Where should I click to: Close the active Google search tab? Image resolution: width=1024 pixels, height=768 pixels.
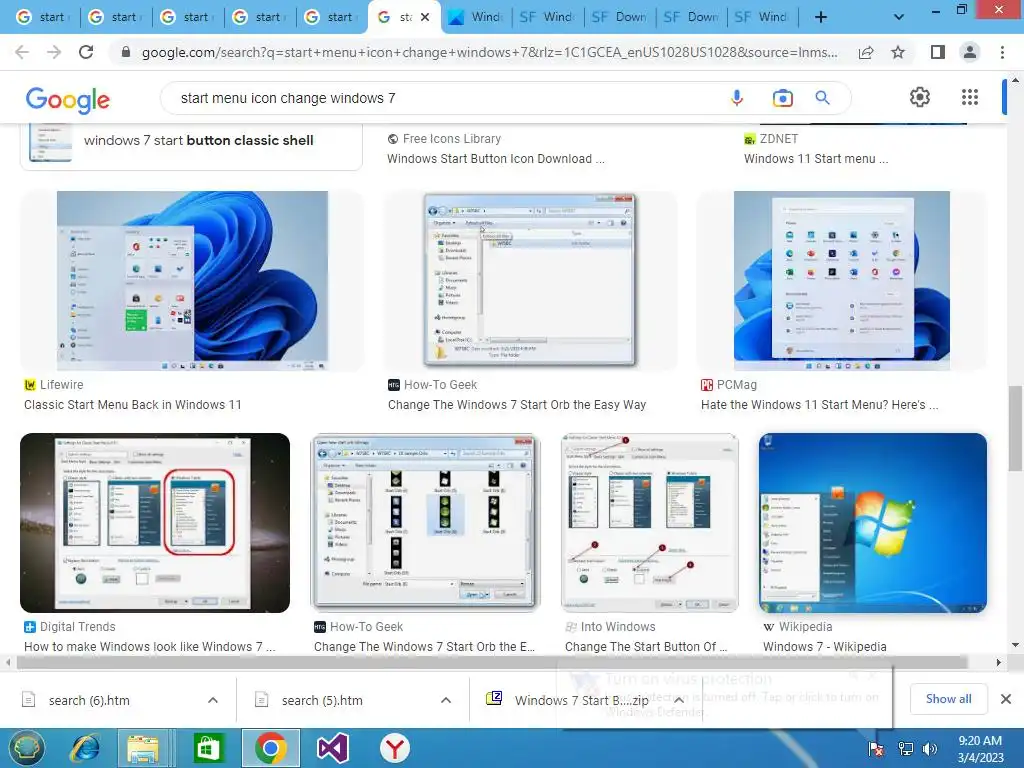(x=425, y=17)
